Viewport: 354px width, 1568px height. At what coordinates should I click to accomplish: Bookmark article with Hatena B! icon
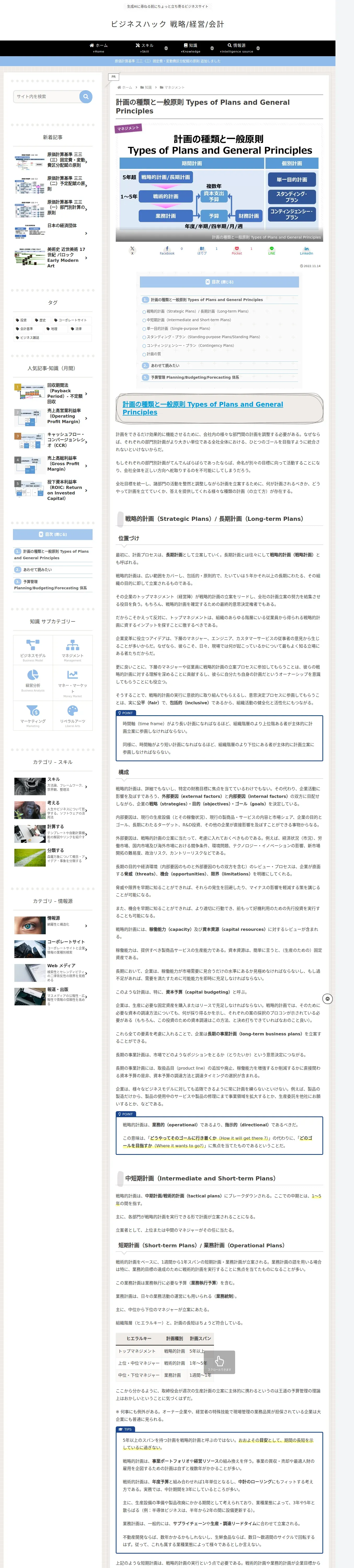click(x=202, y=250)
